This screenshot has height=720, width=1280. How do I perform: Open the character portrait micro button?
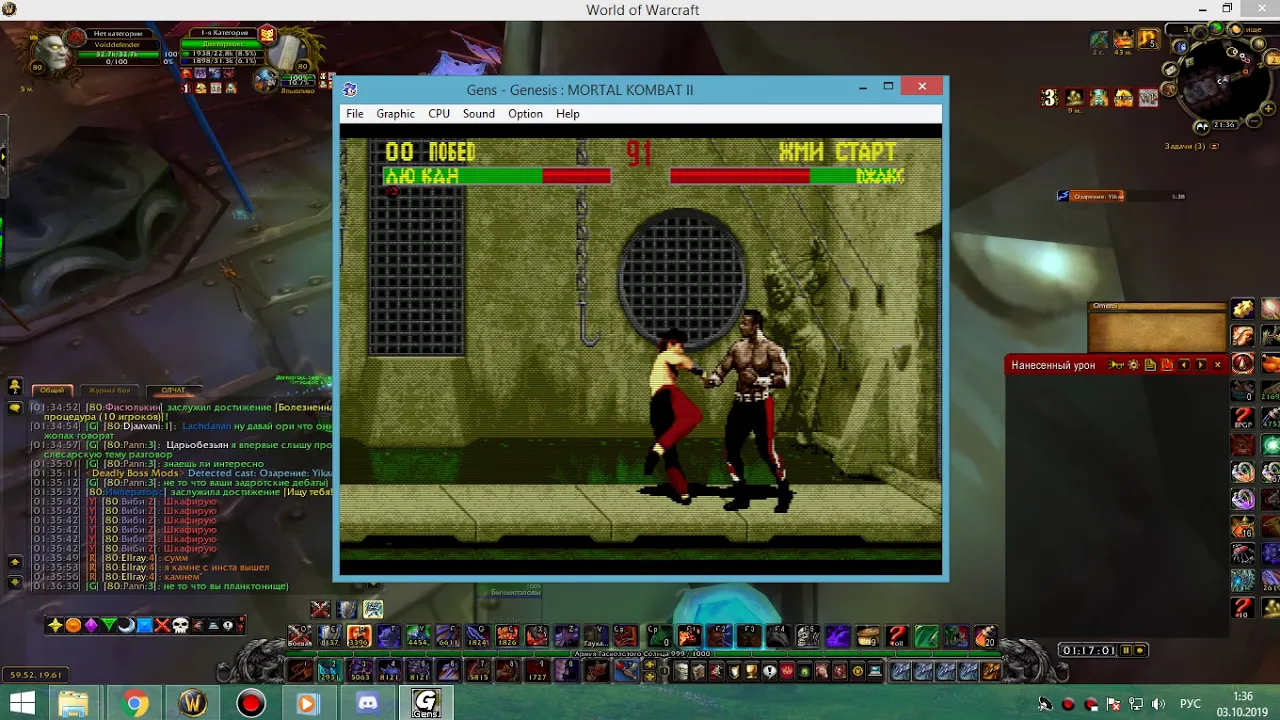coord(680,671)
